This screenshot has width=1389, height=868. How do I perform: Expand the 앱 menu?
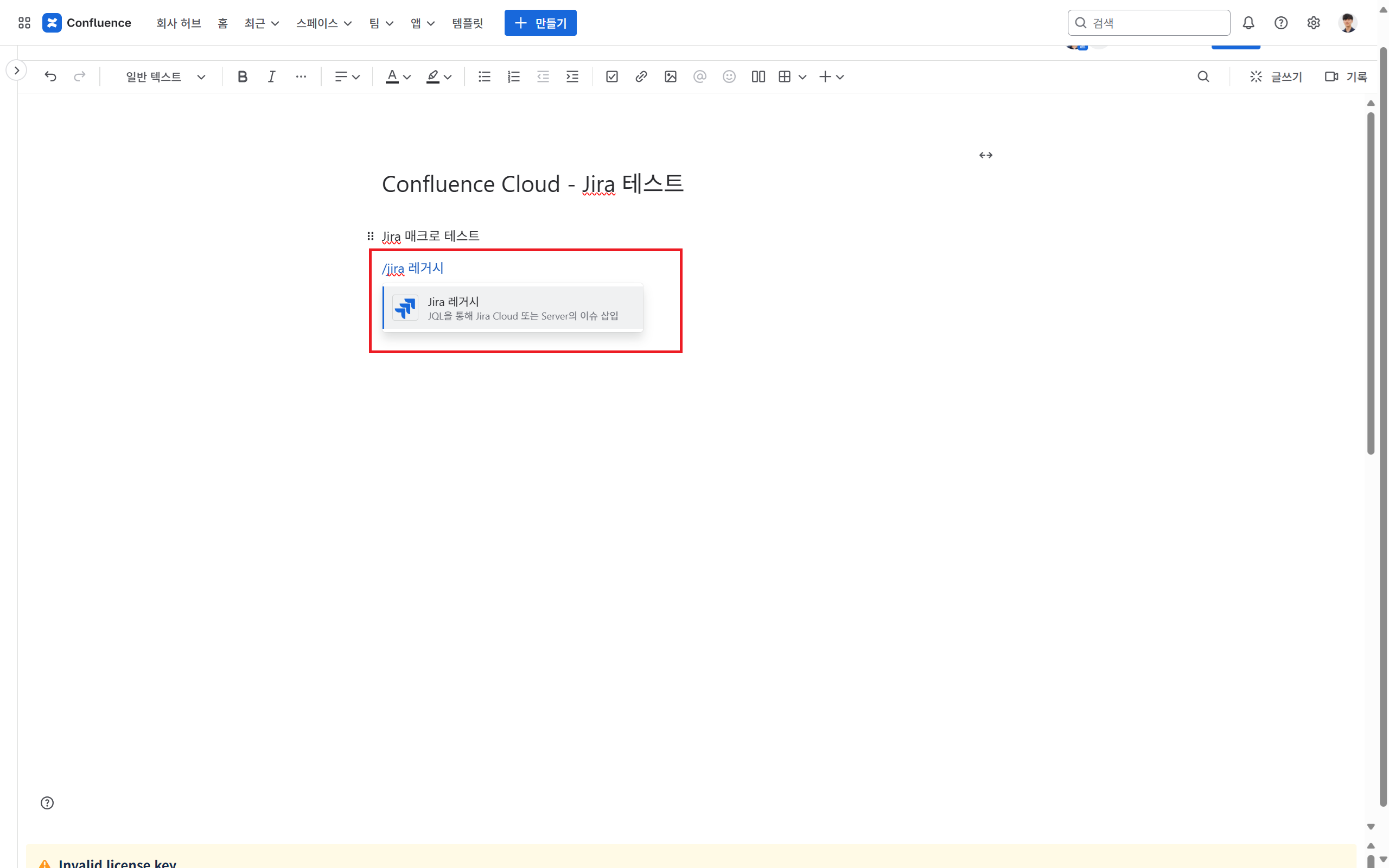[423, 23]
